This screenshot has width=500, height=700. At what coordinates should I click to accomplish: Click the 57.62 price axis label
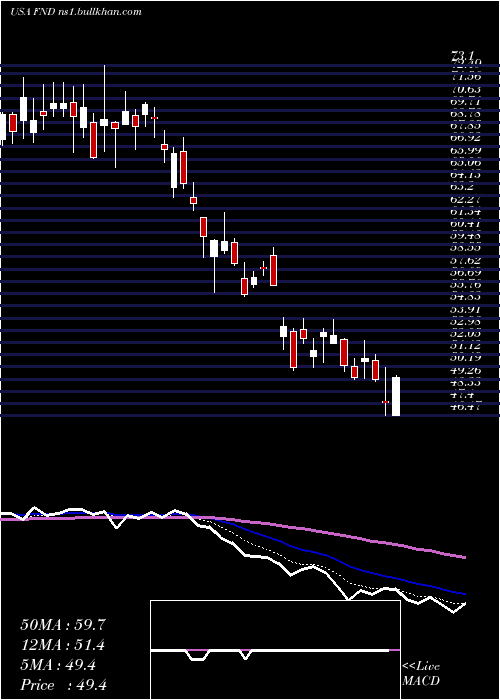[x=466, y=258]
